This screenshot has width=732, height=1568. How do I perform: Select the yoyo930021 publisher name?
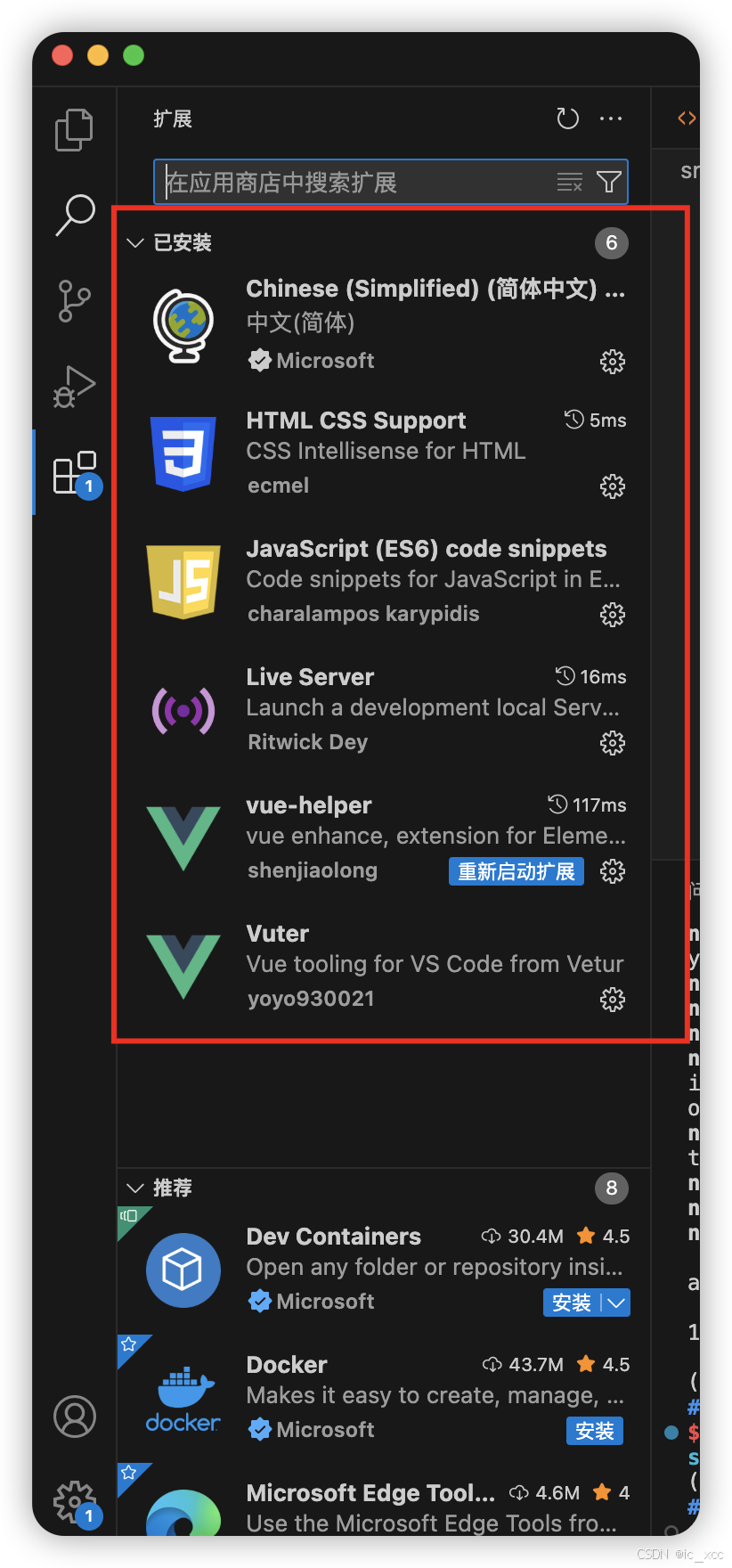[x=312, y=999]
